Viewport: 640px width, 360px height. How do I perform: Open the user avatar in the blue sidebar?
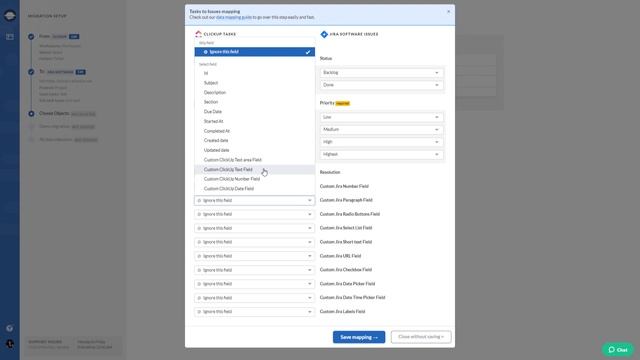pyautogui.click(x=10, y=344)
